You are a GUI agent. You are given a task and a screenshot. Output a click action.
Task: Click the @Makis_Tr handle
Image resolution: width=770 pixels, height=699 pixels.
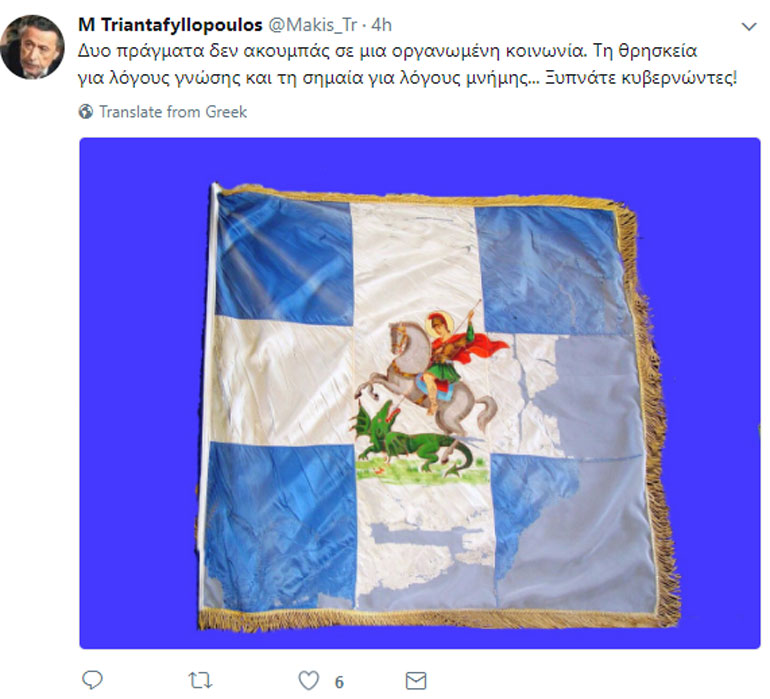pos(312,25)
